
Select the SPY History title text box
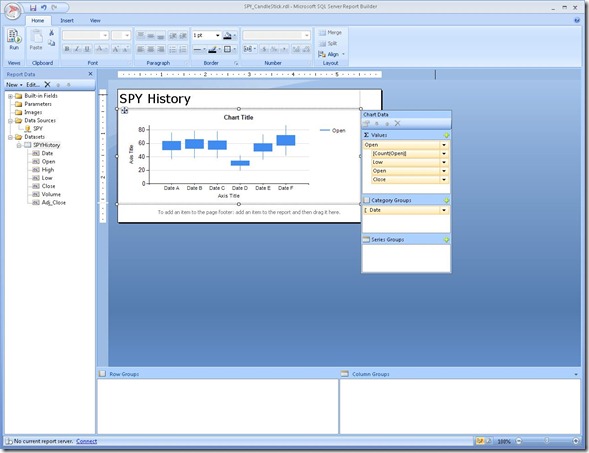239,99
